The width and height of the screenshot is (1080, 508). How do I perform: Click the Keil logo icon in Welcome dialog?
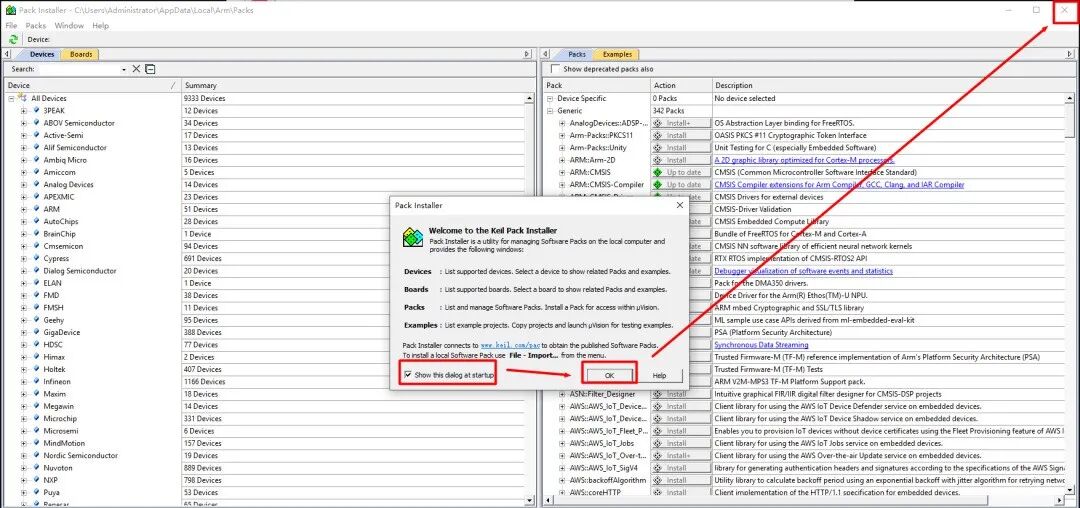pyautogui.click(x=413, y=237)
